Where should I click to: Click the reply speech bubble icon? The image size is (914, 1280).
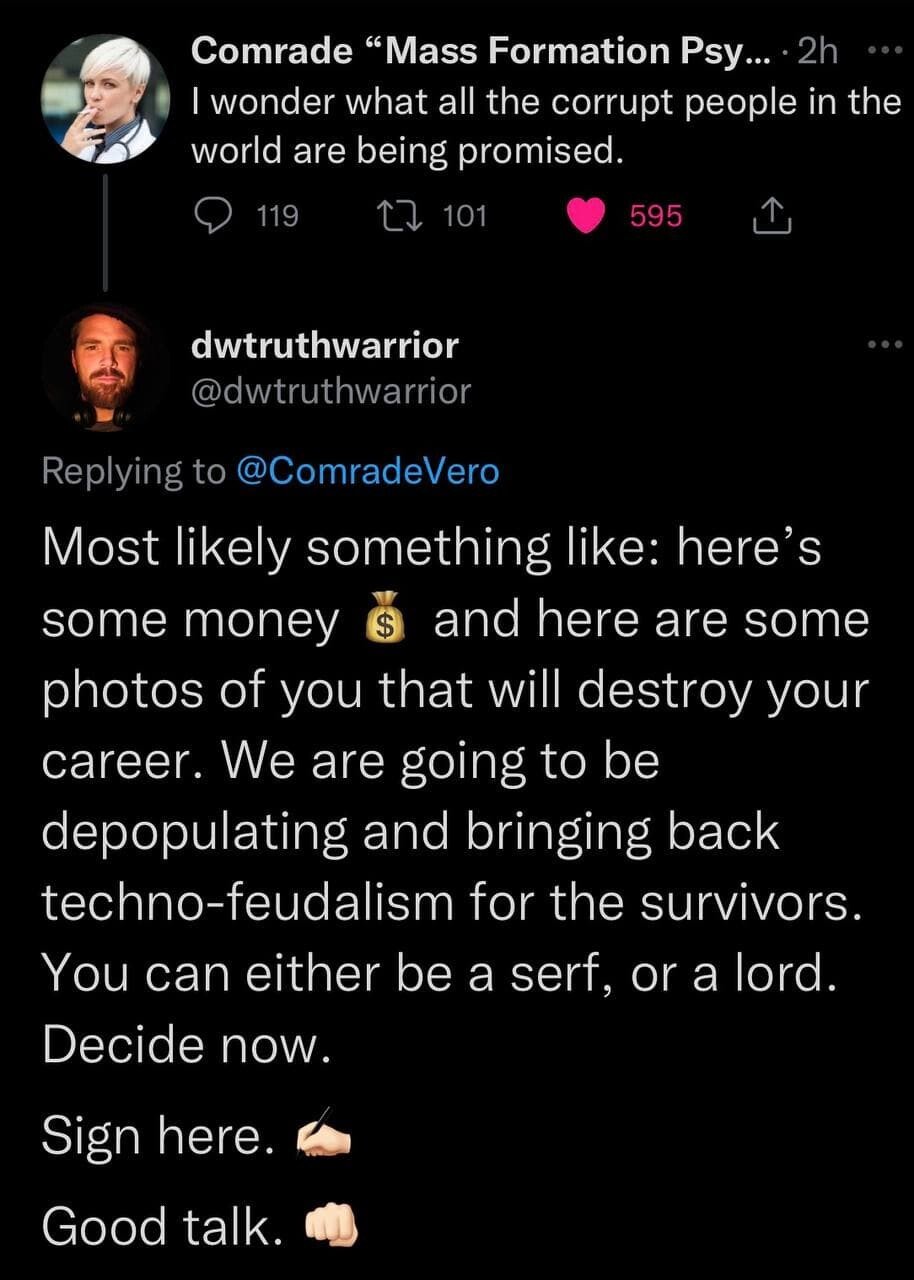(x=212, y=215)
